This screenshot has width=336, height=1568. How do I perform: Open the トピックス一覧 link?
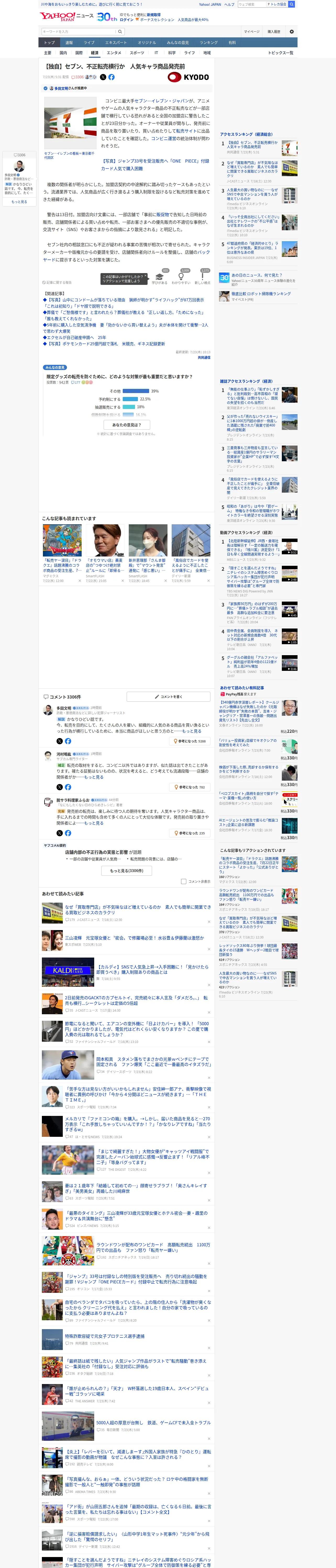click(281, 53)
